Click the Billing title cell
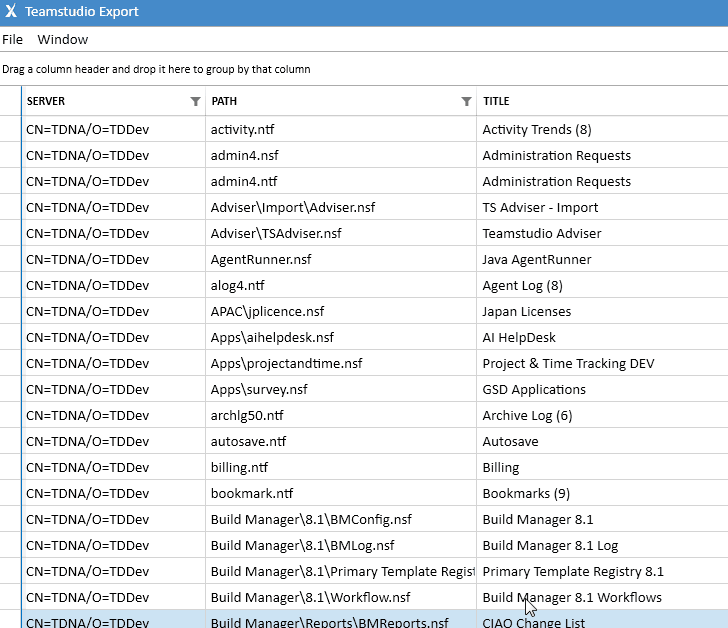The height and width of the screenshot is (628, 728). click(602, 467)
